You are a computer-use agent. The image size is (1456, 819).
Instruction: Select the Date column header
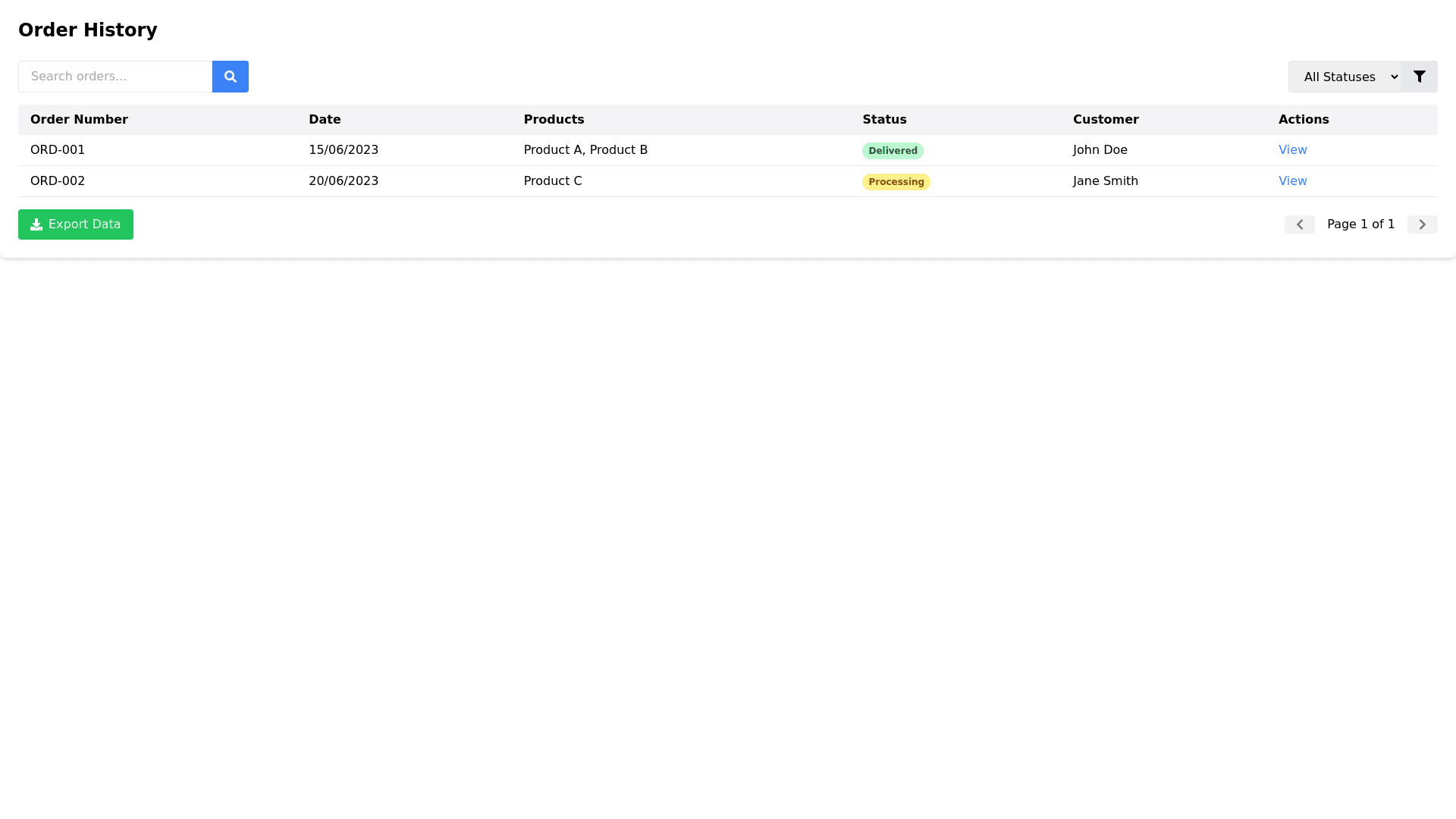(325, 120)
